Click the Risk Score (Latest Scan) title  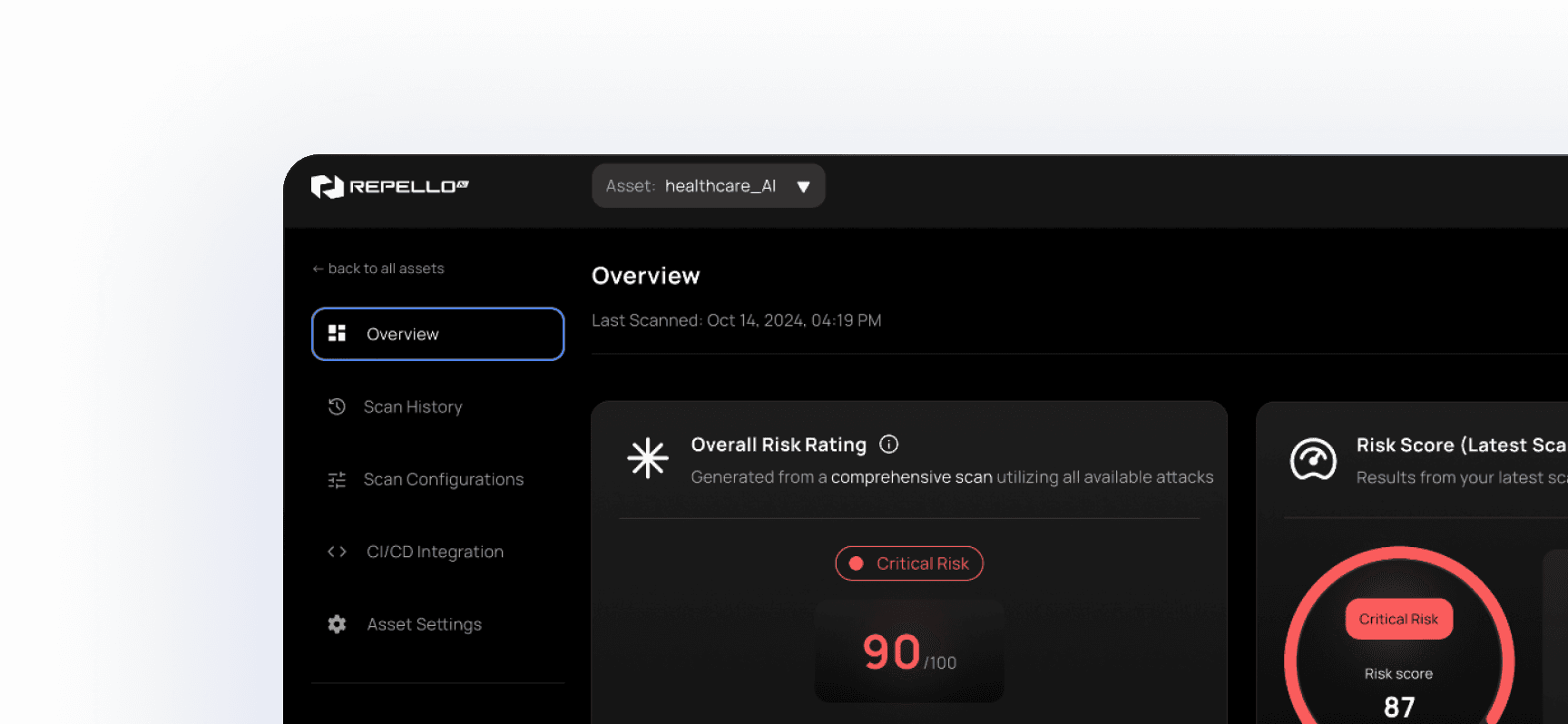[x=1462, y=445]
